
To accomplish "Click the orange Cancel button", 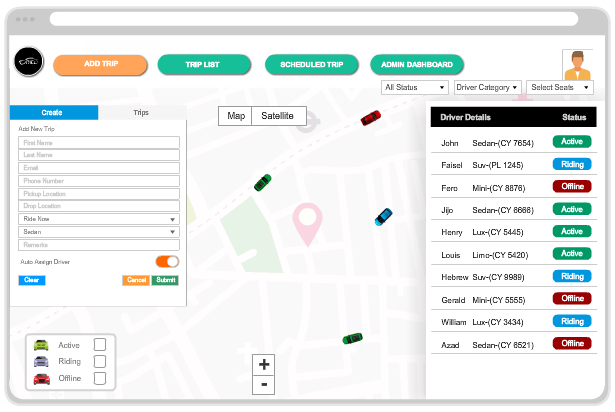I will click(136, 280).
